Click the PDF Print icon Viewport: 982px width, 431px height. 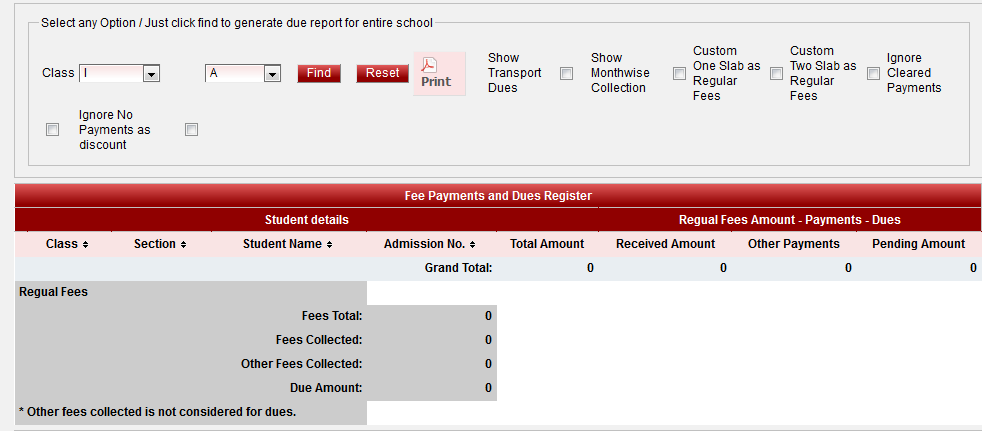tap(435, 73)
